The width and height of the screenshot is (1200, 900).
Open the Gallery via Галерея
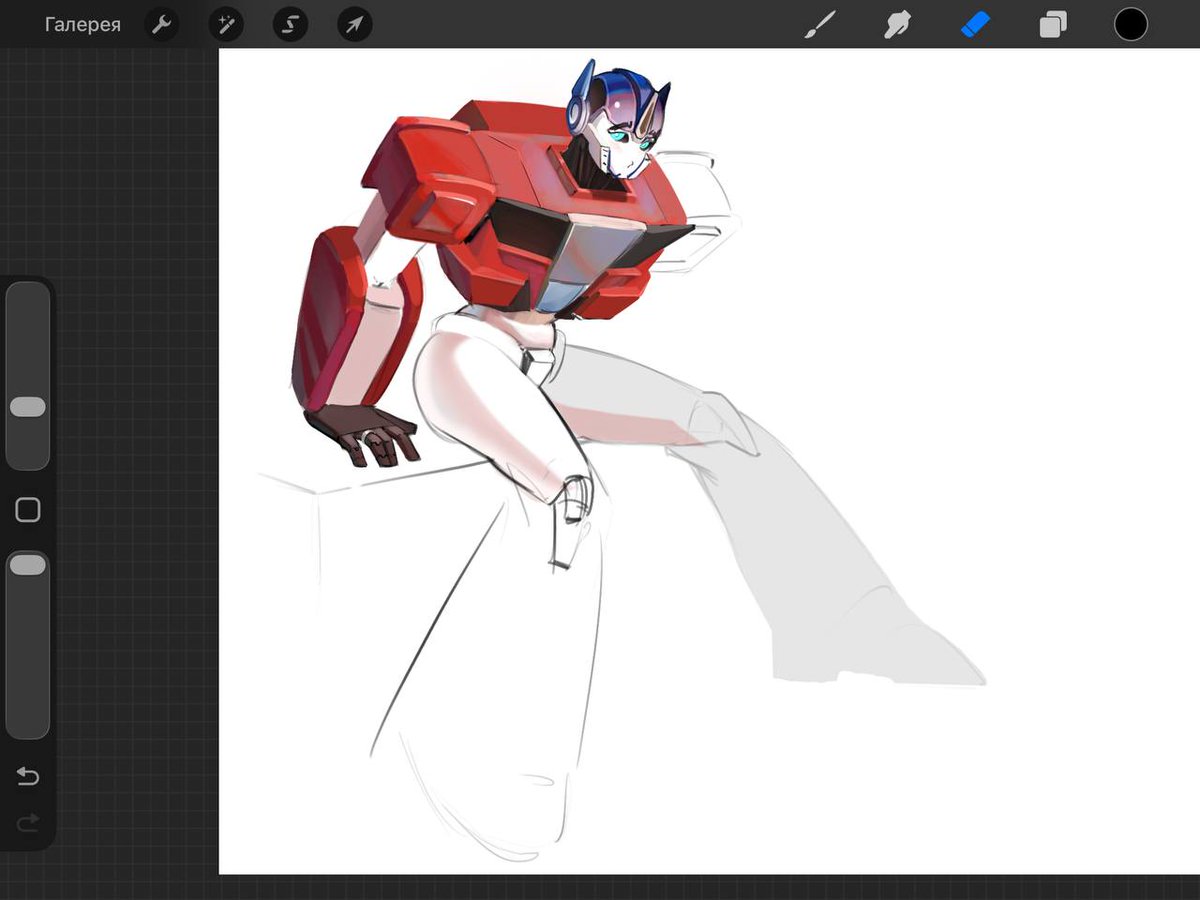83,25
